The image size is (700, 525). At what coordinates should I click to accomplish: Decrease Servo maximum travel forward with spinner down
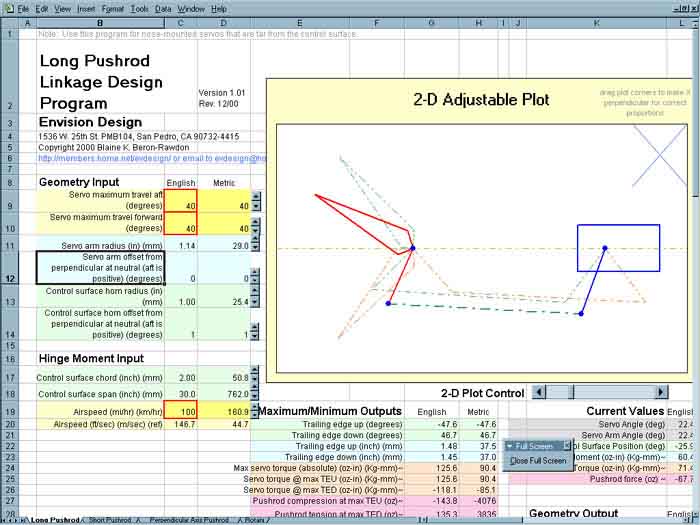[254, 233]
